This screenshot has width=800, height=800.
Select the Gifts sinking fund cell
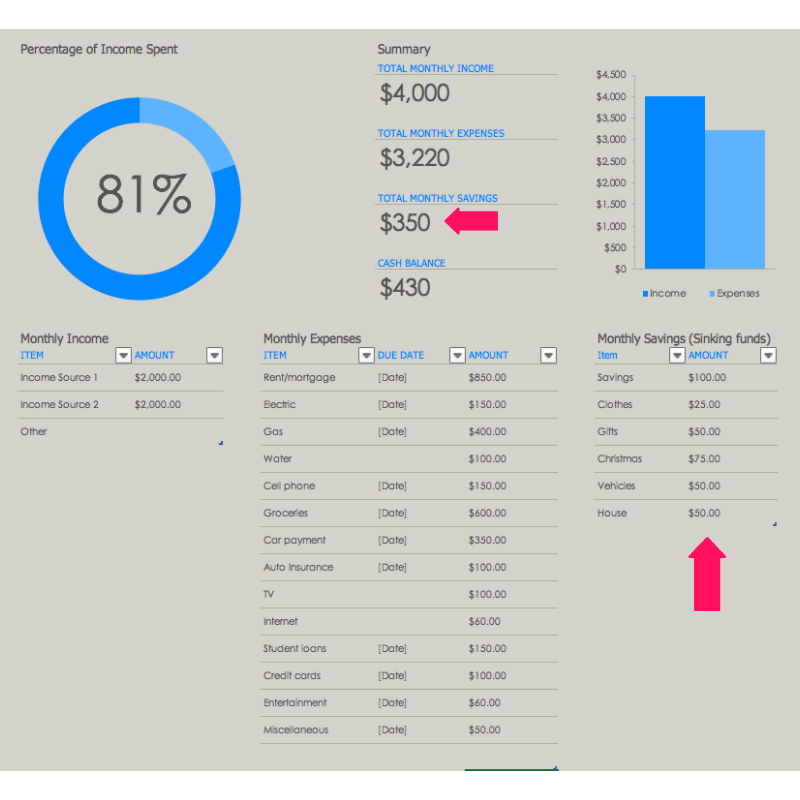(608, 432)
